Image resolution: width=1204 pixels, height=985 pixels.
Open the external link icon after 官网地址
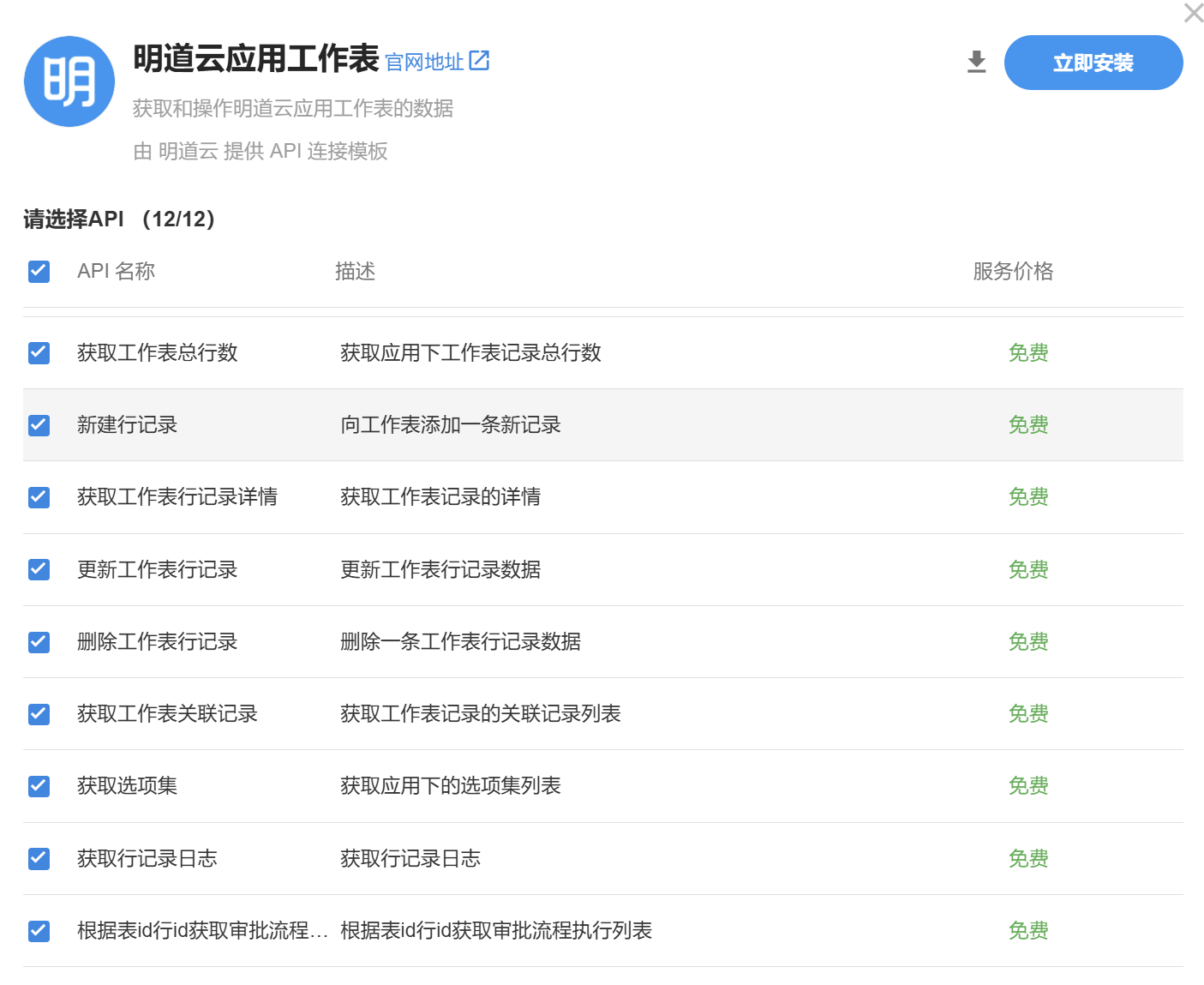click(479, 60)
